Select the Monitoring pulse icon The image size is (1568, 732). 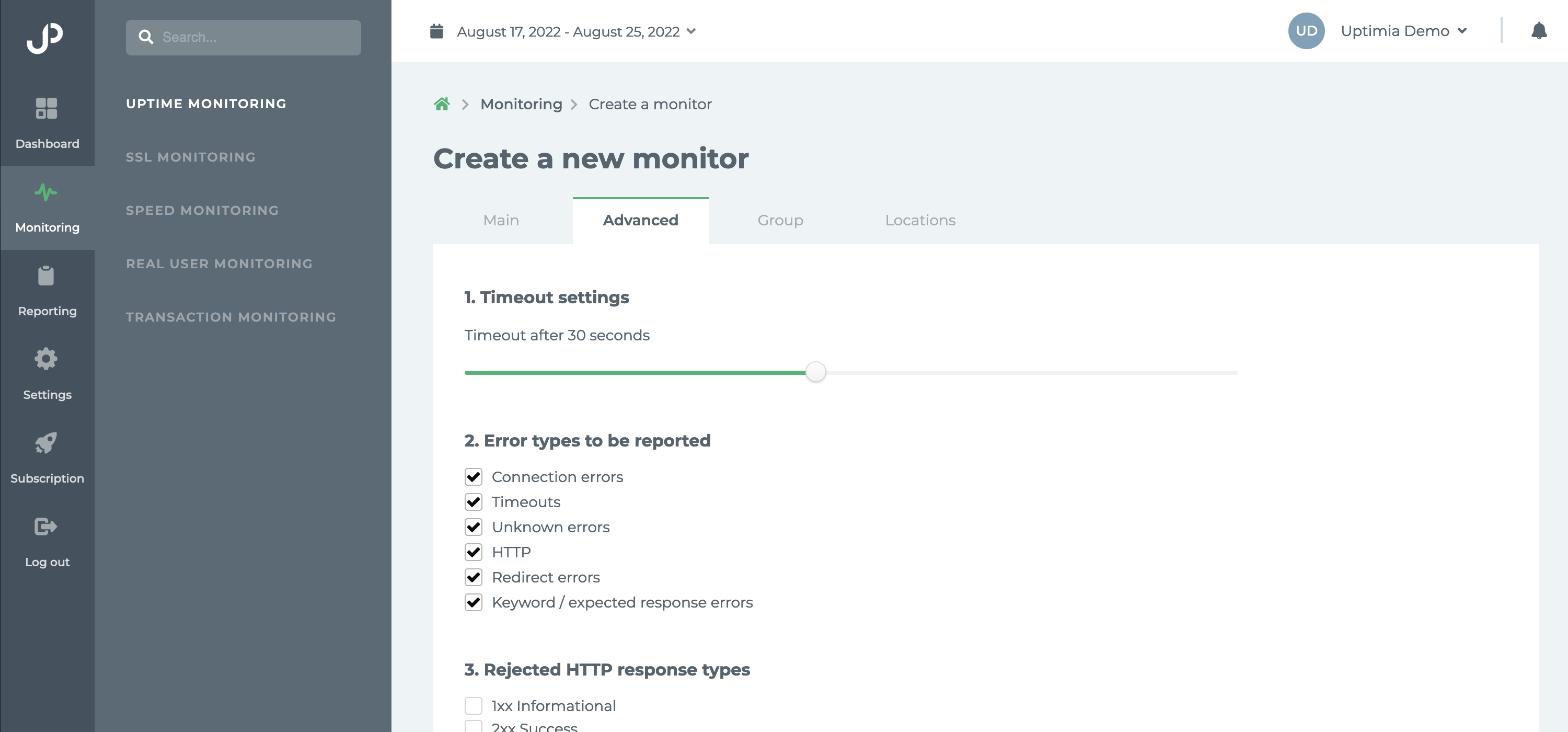(x=47, y=192)
